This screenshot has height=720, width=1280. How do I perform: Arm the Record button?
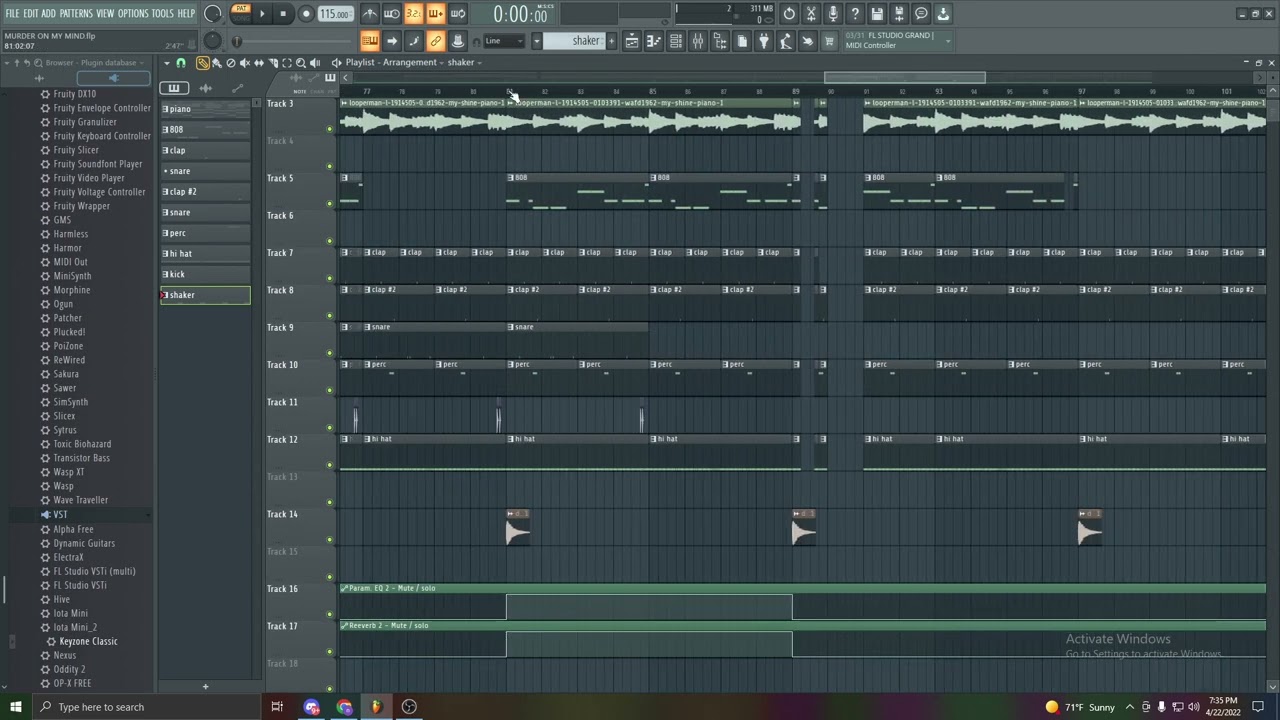306,14
